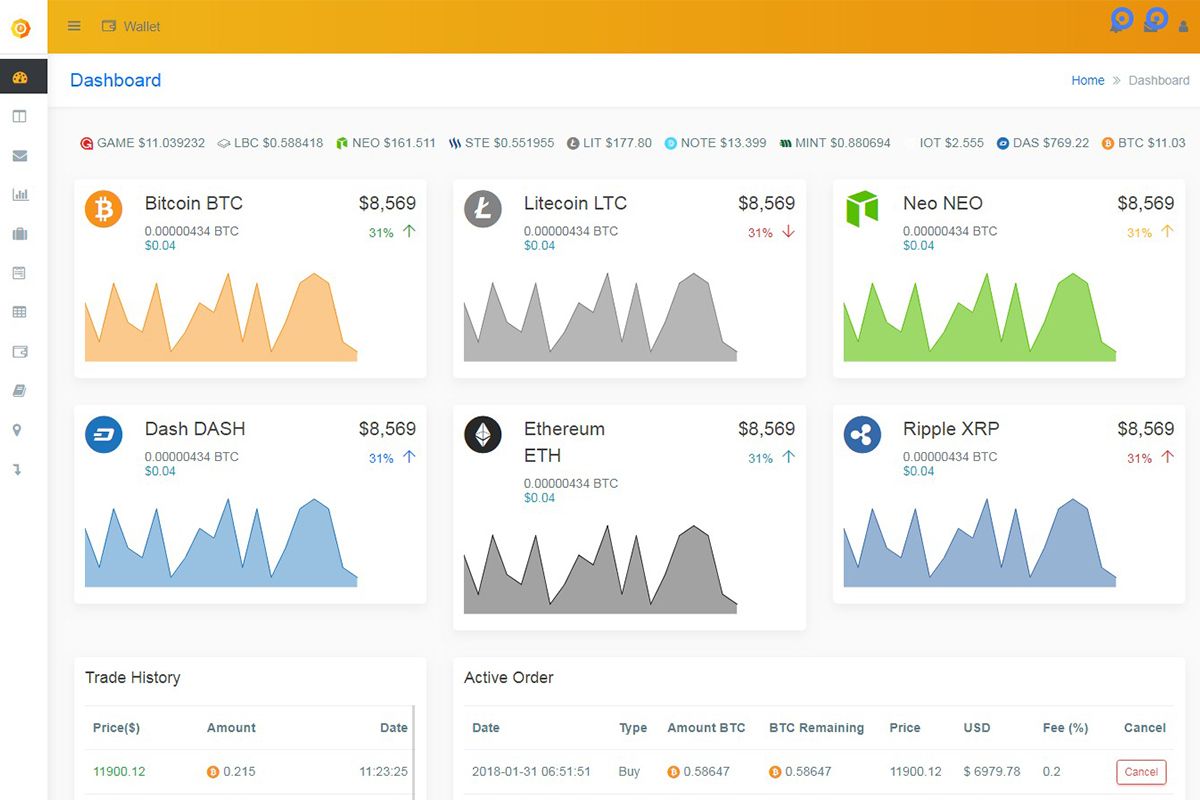The height and width of the screenshot is (800, 1200).
Task: Select the dashboard gauge icon in the sidebar
Action: point(20,77)
